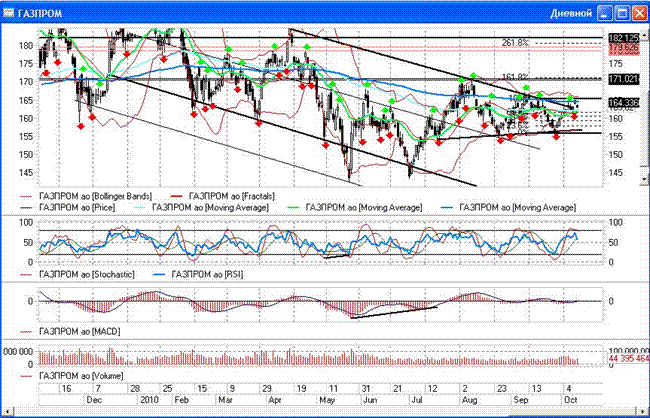Click the 164.336 current price label
Image resolution: width=650 pixels, height=418 pixels.
coord(623,102)
